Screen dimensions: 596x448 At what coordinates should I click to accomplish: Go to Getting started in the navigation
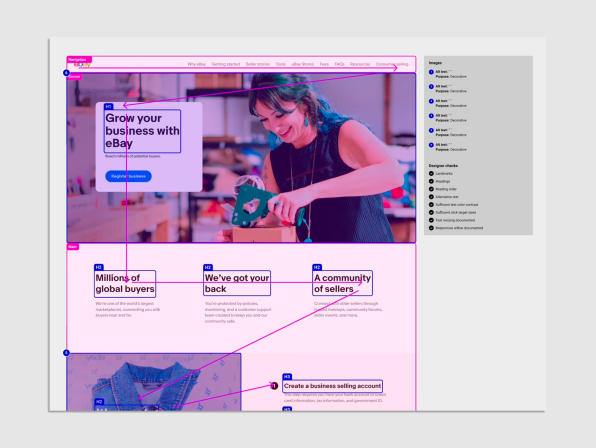point(226,64)
